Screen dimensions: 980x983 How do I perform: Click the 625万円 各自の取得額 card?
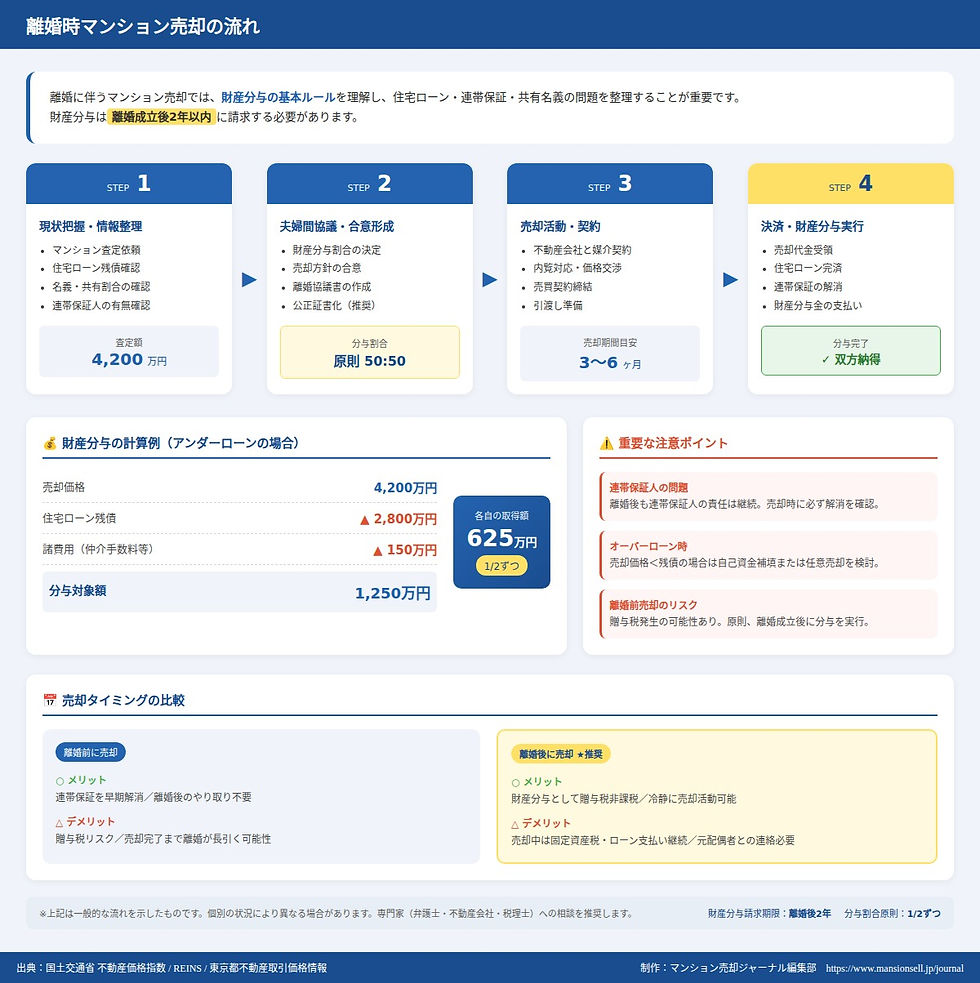[502, 542]
